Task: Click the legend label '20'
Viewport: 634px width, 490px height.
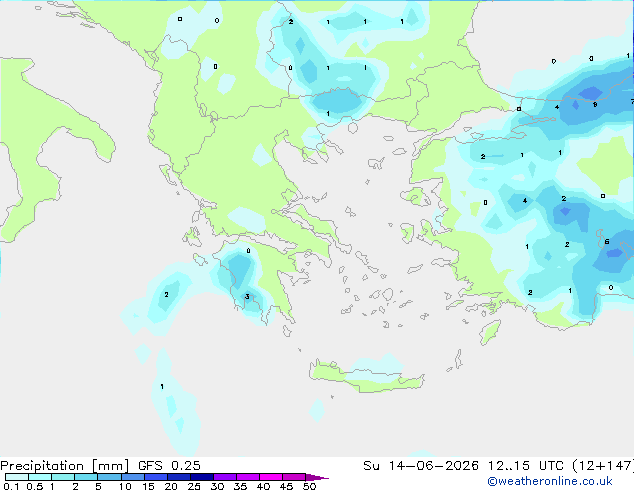Action: pos(171,486)
